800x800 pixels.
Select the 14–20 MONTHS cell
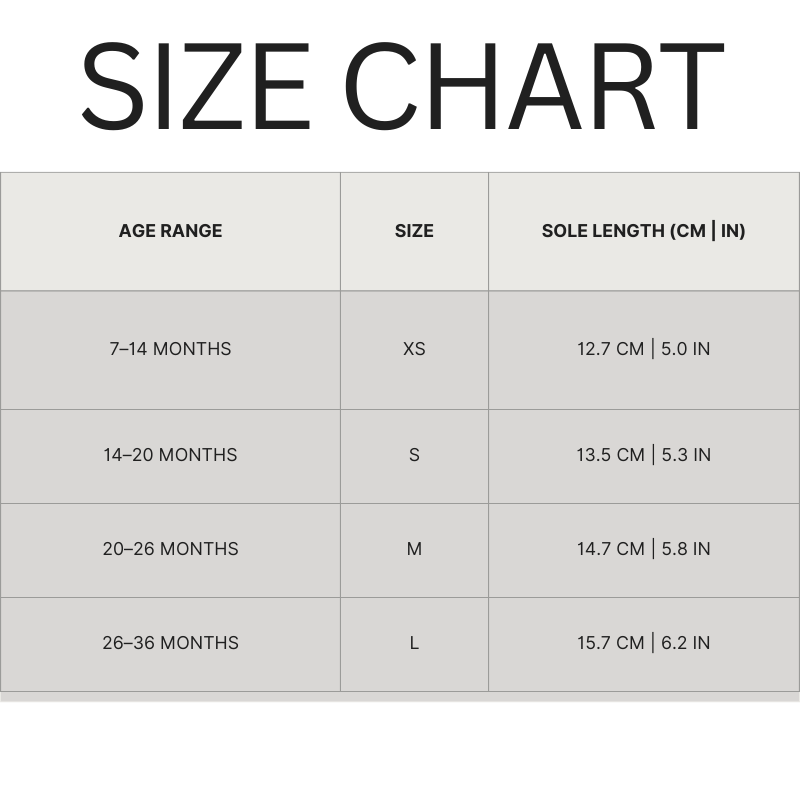tap(170, 455)
